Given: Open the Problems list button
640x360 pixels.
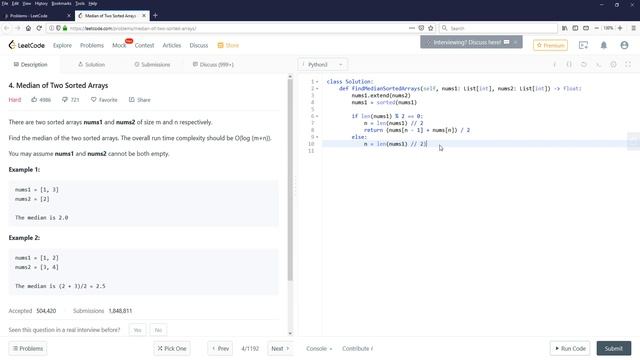Looking at the screenshot, I should point(28,349).
